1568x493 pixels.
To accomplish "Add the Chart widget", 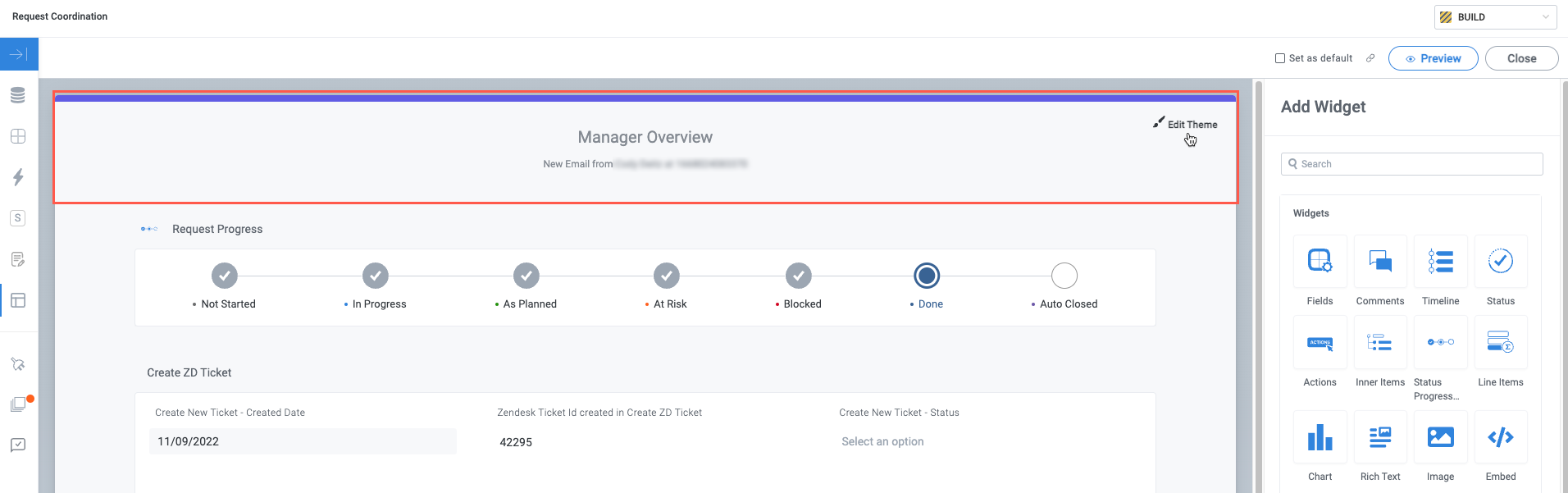I will pos(1320,438).
